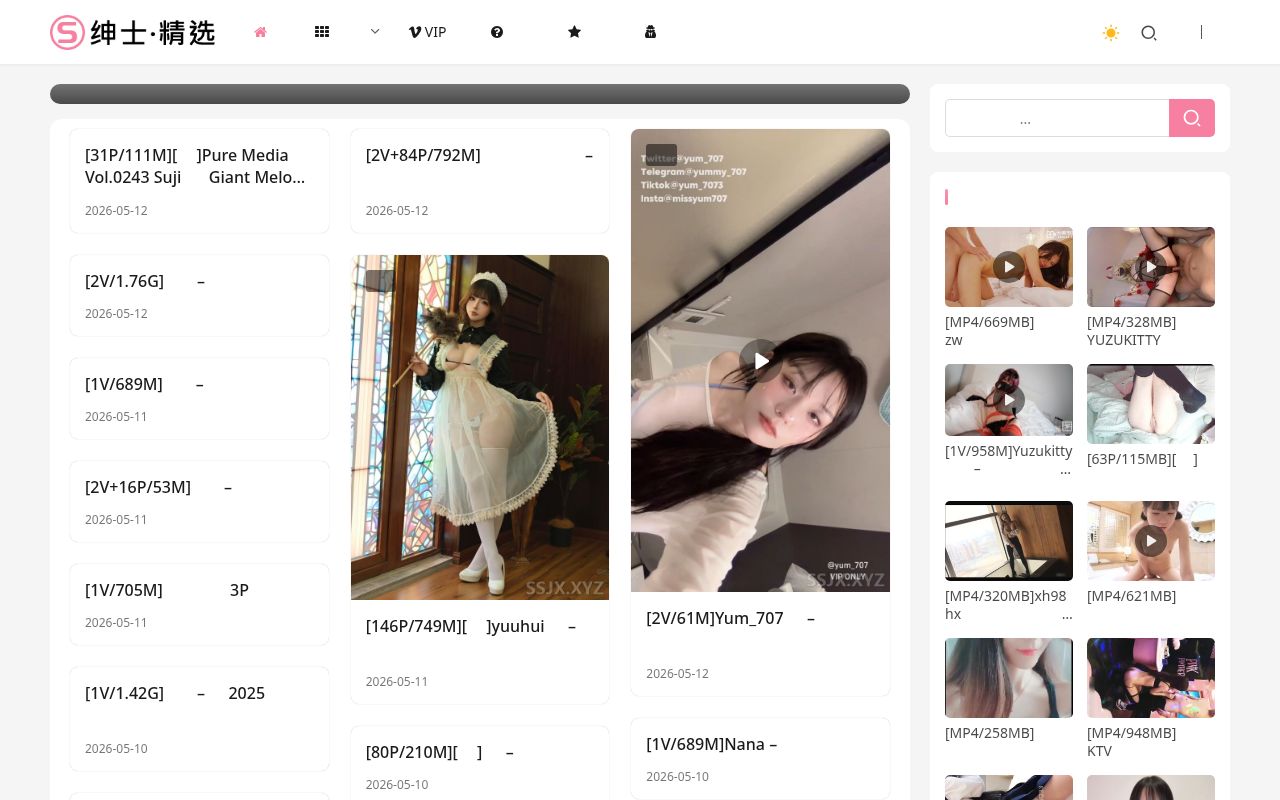Screen dimensions: 1280x800
Task: Click the 2026-05-10 date under [80P/210M]
Action: pos(397,785)
